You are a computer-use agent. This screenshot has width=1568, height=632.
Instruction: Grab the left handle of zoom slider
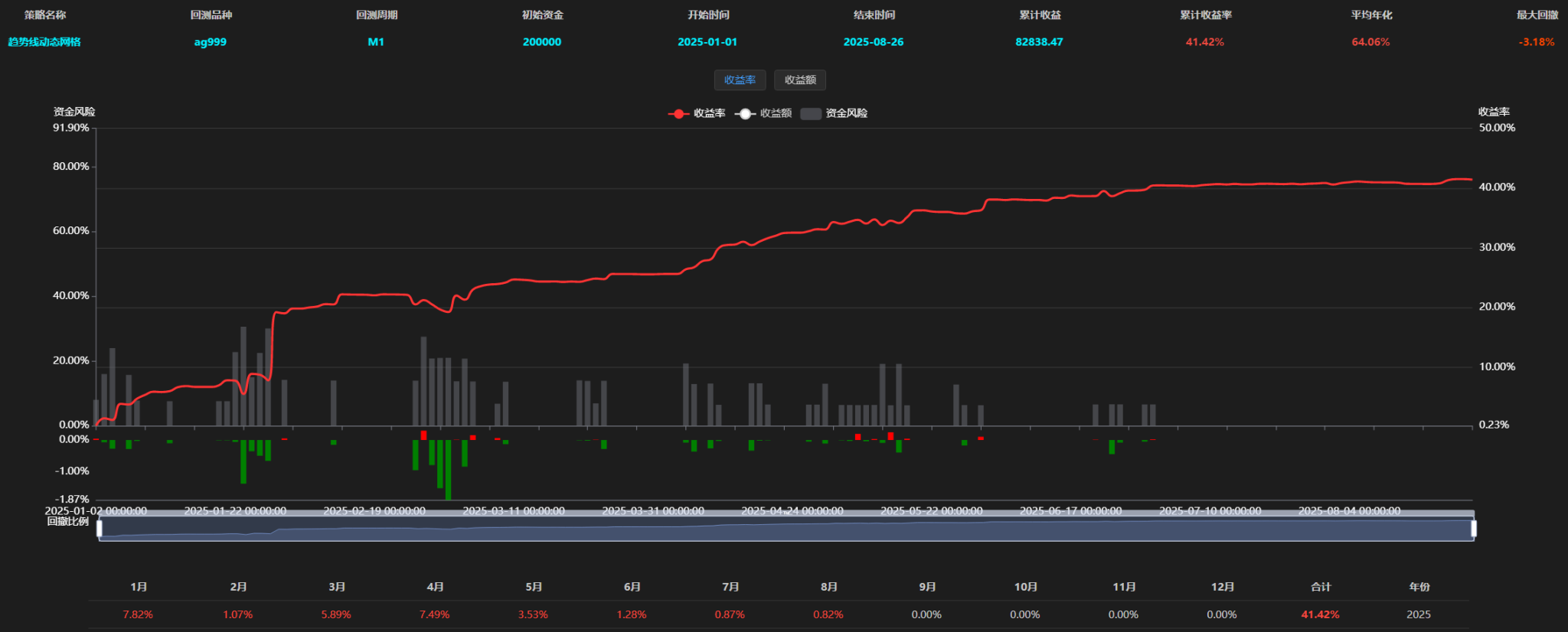click(100, 528)
